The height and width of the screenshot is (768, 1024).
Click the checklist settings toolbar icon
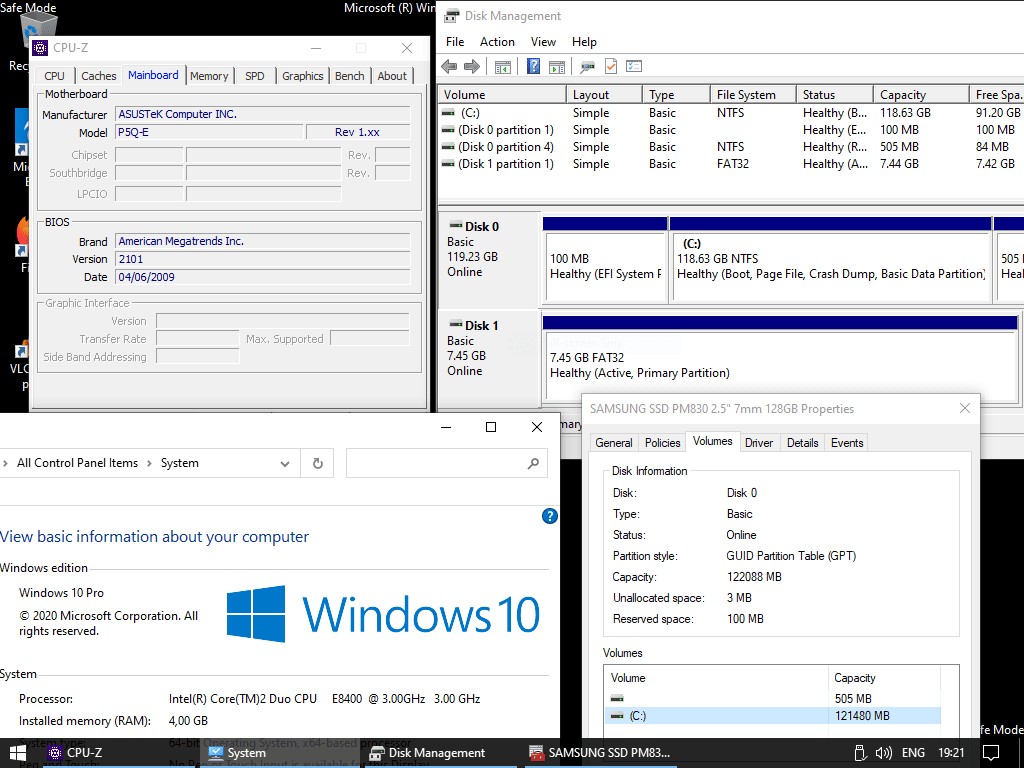634,66
